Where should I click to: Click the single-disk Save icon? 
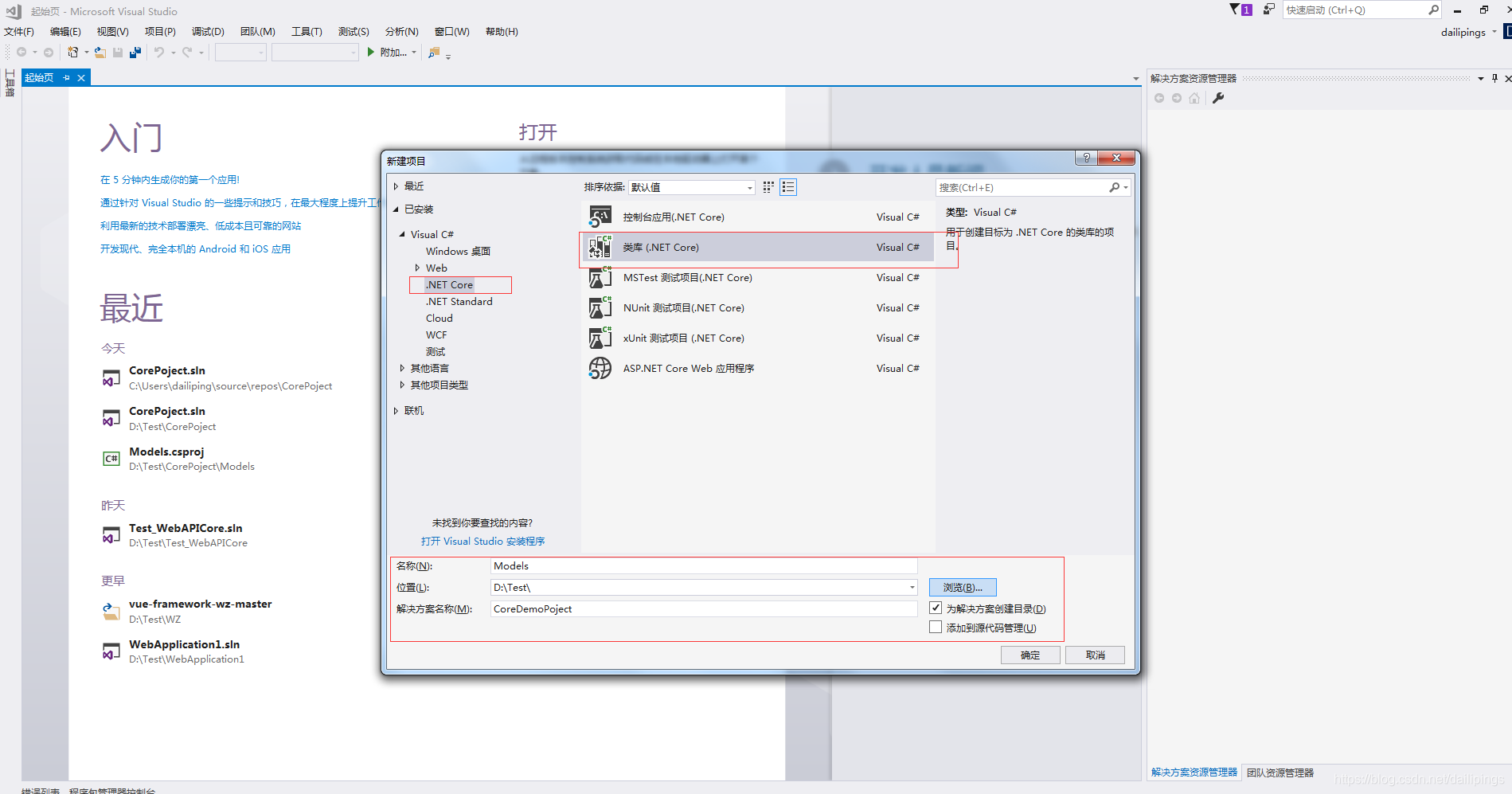[x=118, y=53]
